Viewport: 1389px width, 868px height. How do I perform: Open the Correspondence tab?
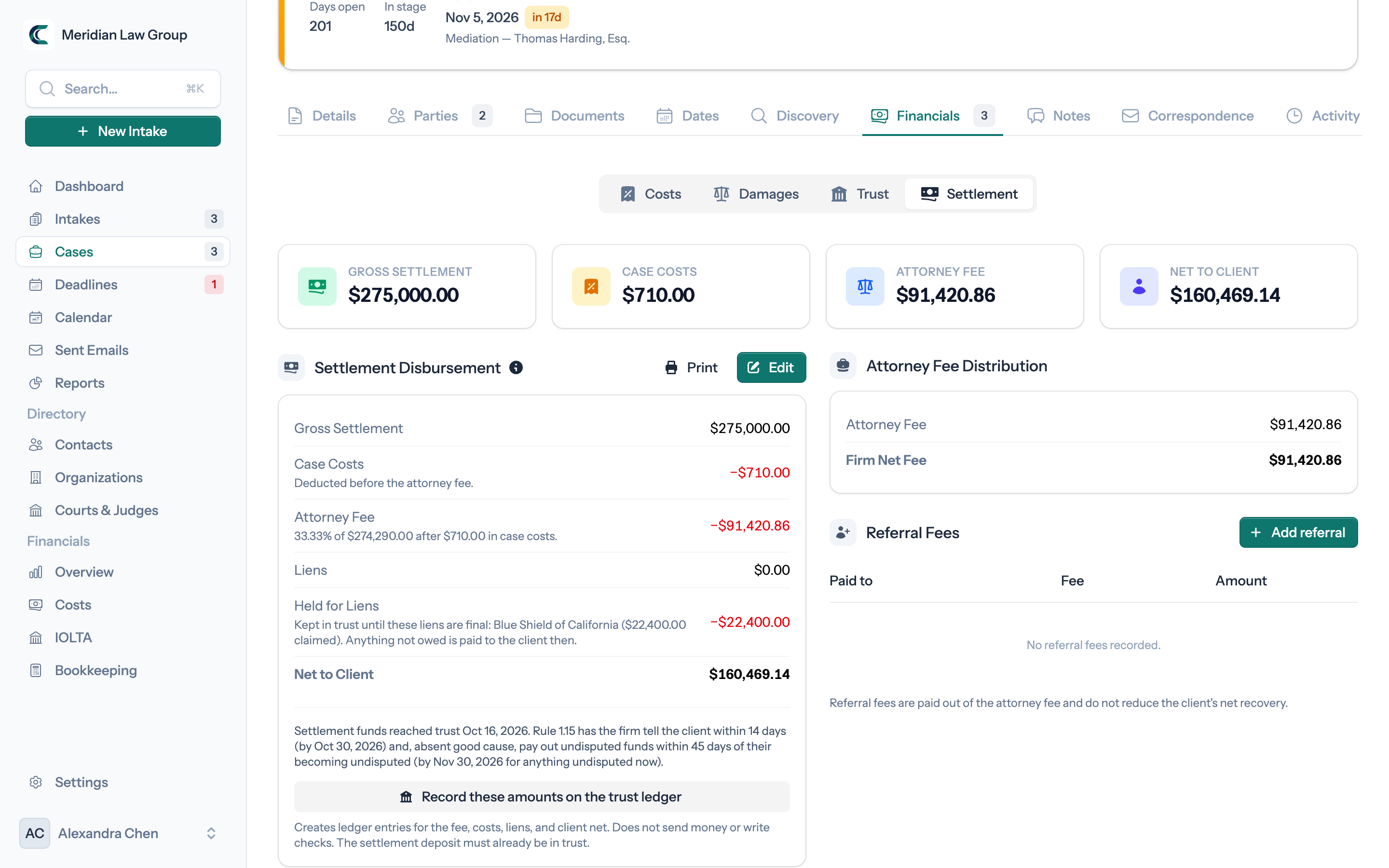click(x=1187, y=116)
